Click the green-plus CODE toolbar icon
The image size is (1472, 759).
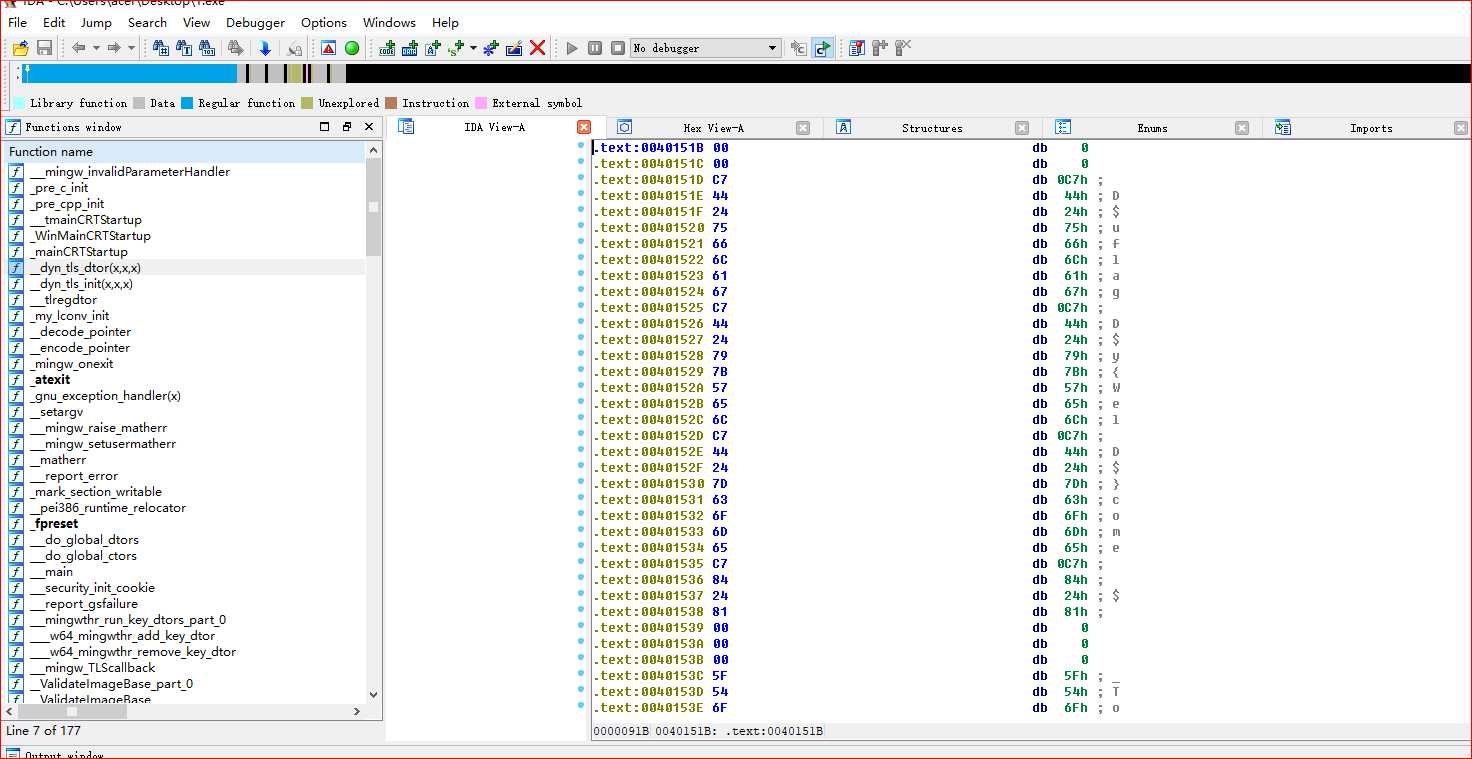(387, 48)
